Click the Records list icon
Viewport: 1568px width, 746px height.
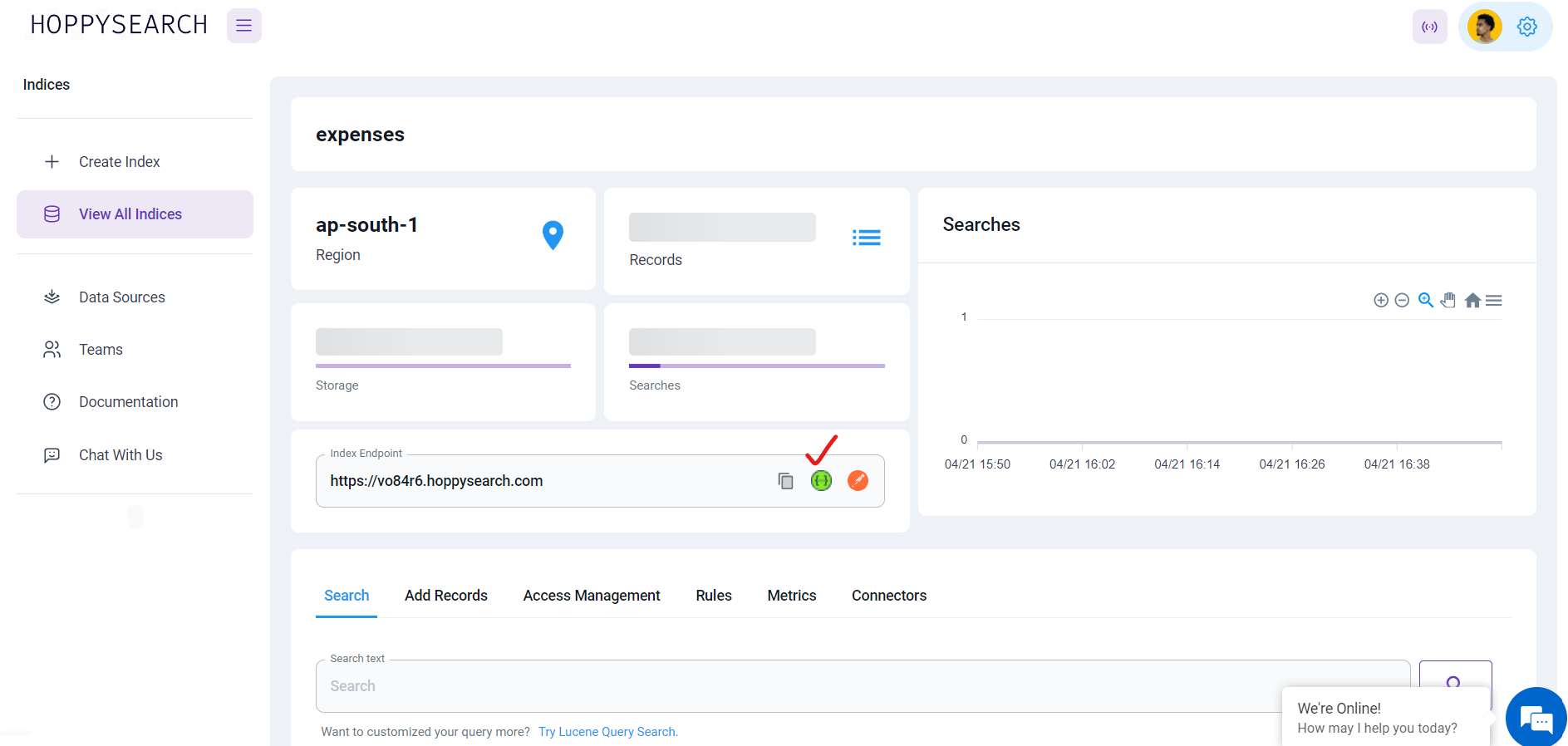(867, 238)
